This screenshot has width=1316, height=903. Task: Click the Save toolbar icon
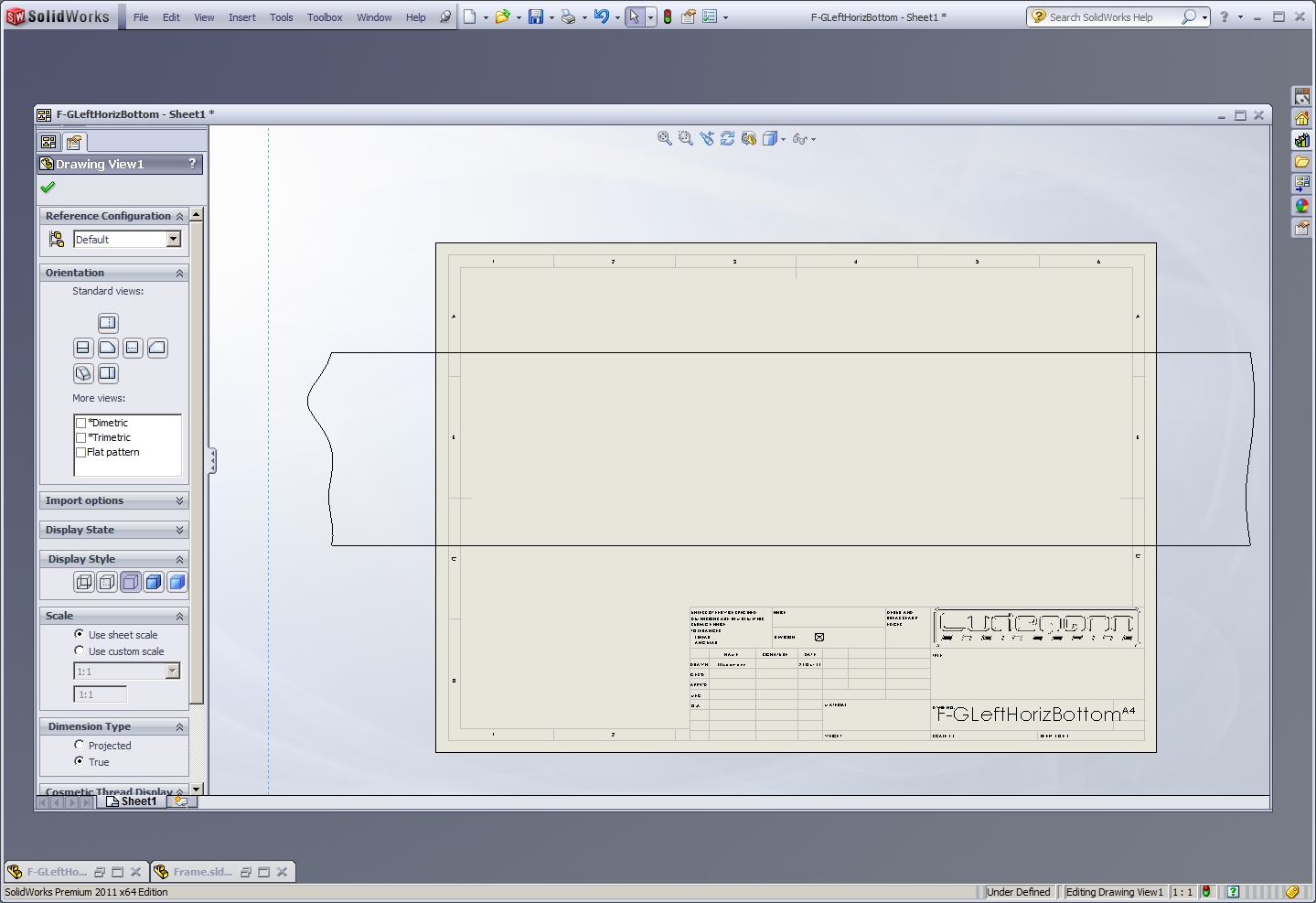pos(536,16)
